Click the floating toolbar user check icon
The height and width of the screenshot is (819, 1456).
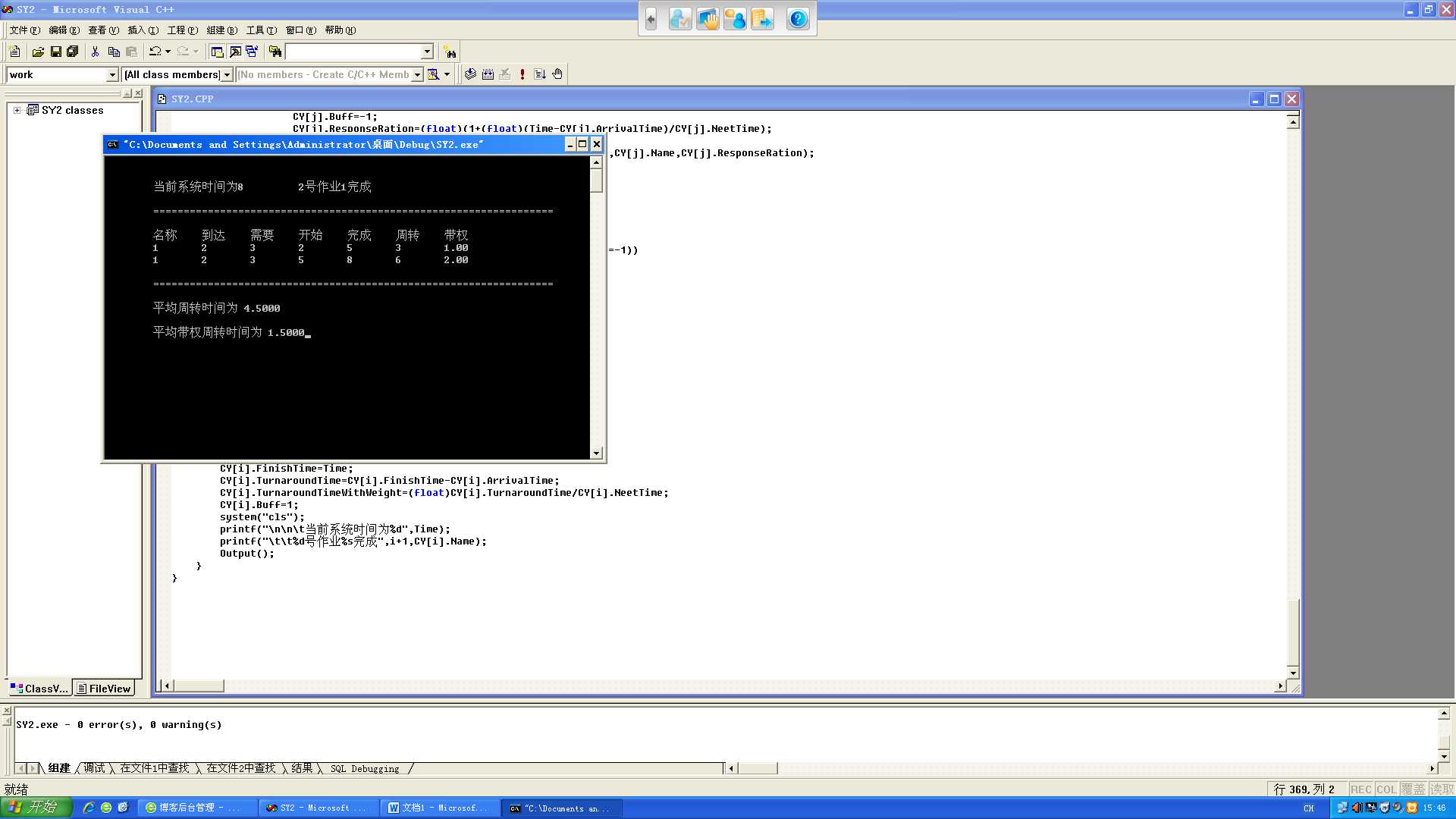click(680, 19)
